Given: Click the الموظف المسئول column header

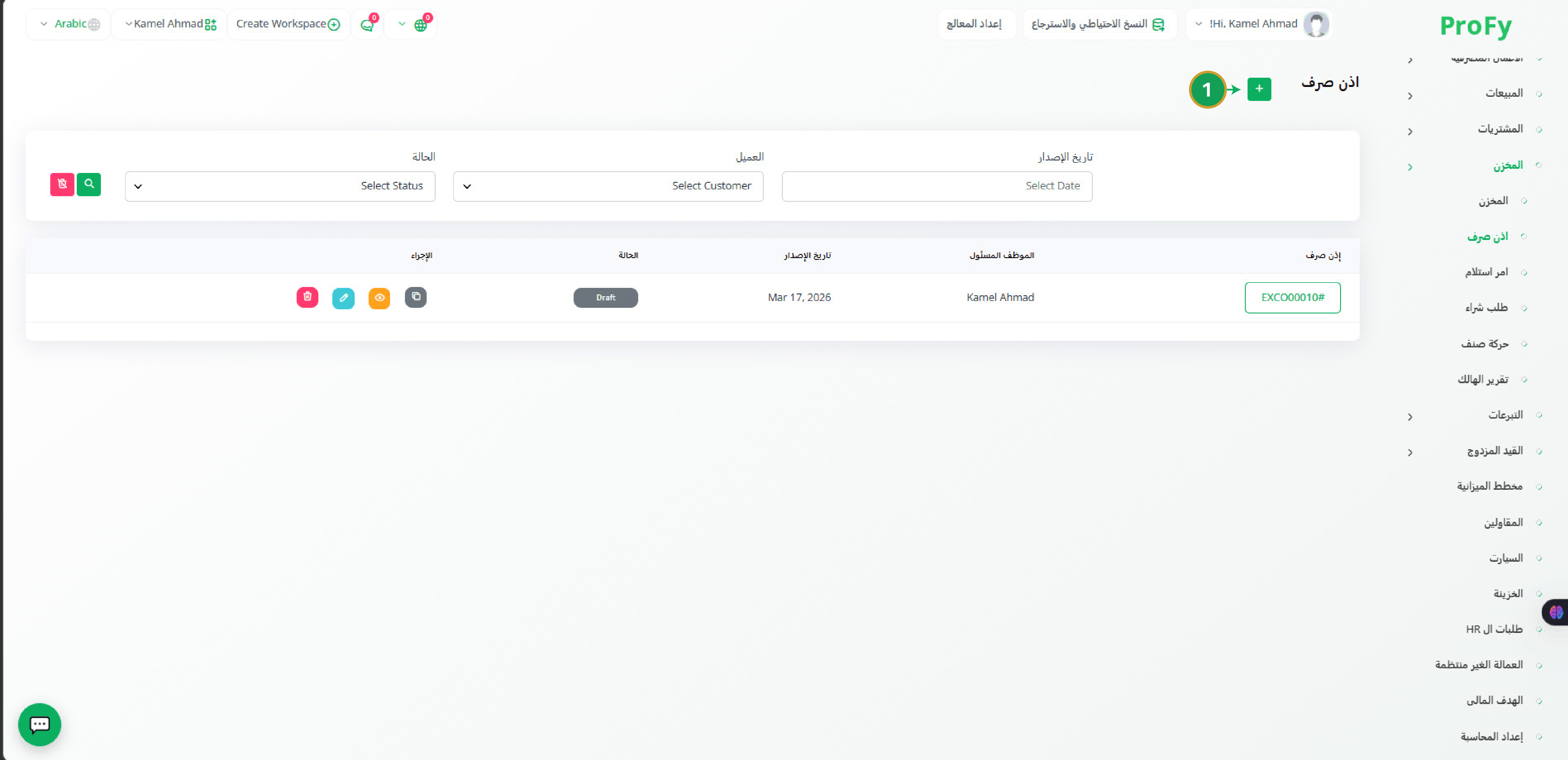Looking at the screenshot, I should (x=1001, y=255).
